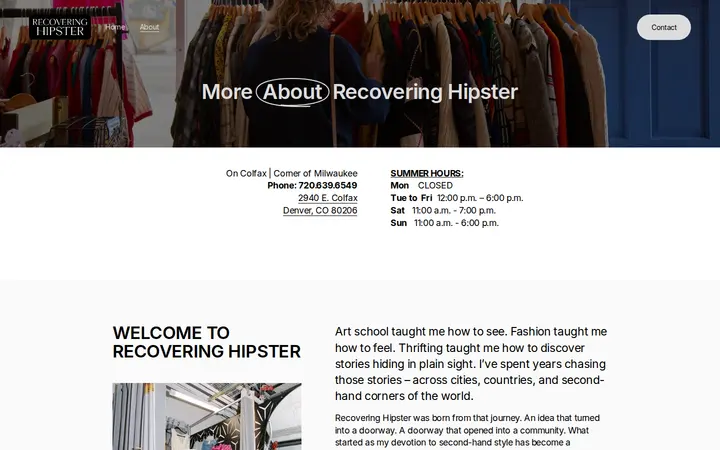Click the SUMMER HOURS heading
Image resolution: width=720 pixels, height=450 pixels.
tap(427, 173)
